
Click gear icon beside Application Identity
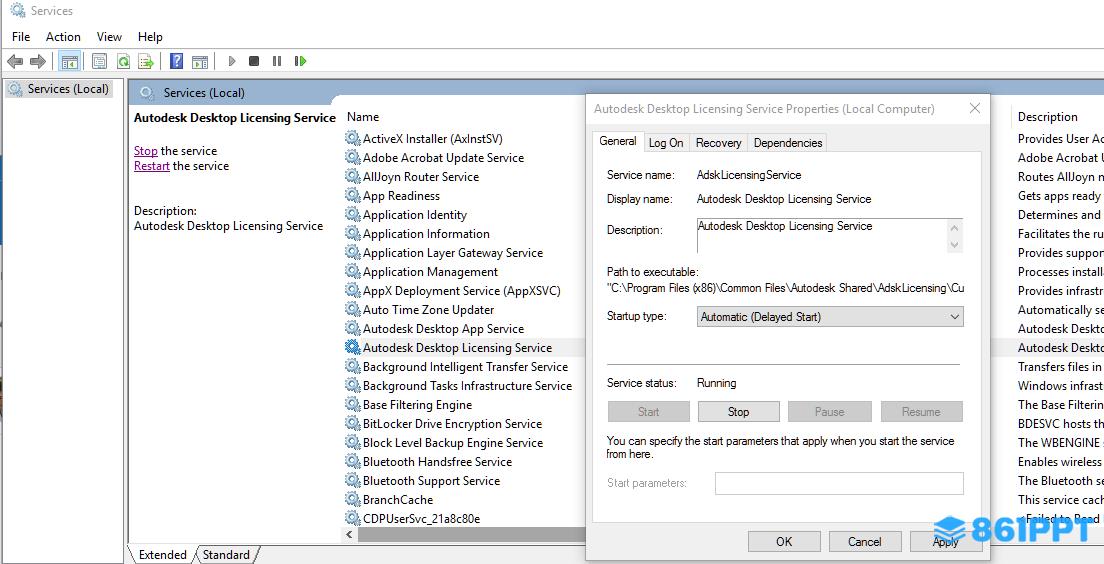353,214
